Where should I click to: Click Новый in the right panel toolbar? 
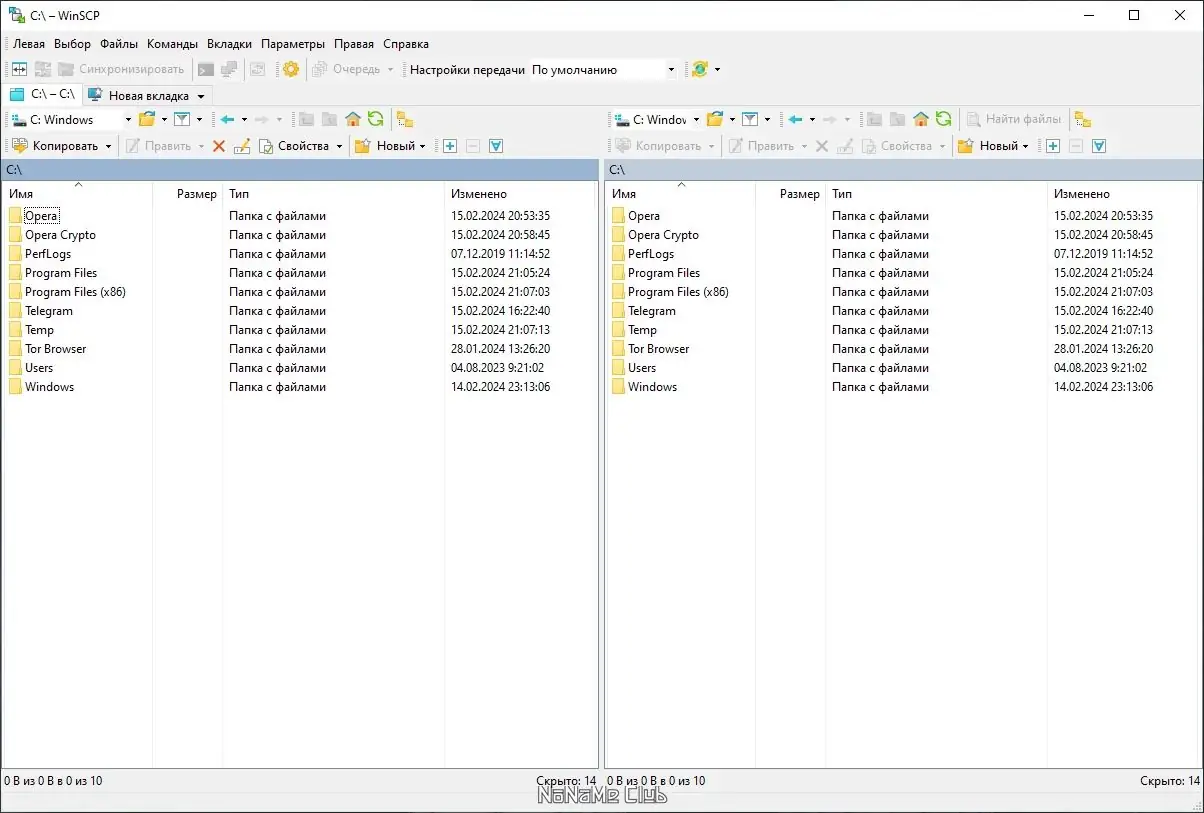pyautogui.click(x=988, y=146)
